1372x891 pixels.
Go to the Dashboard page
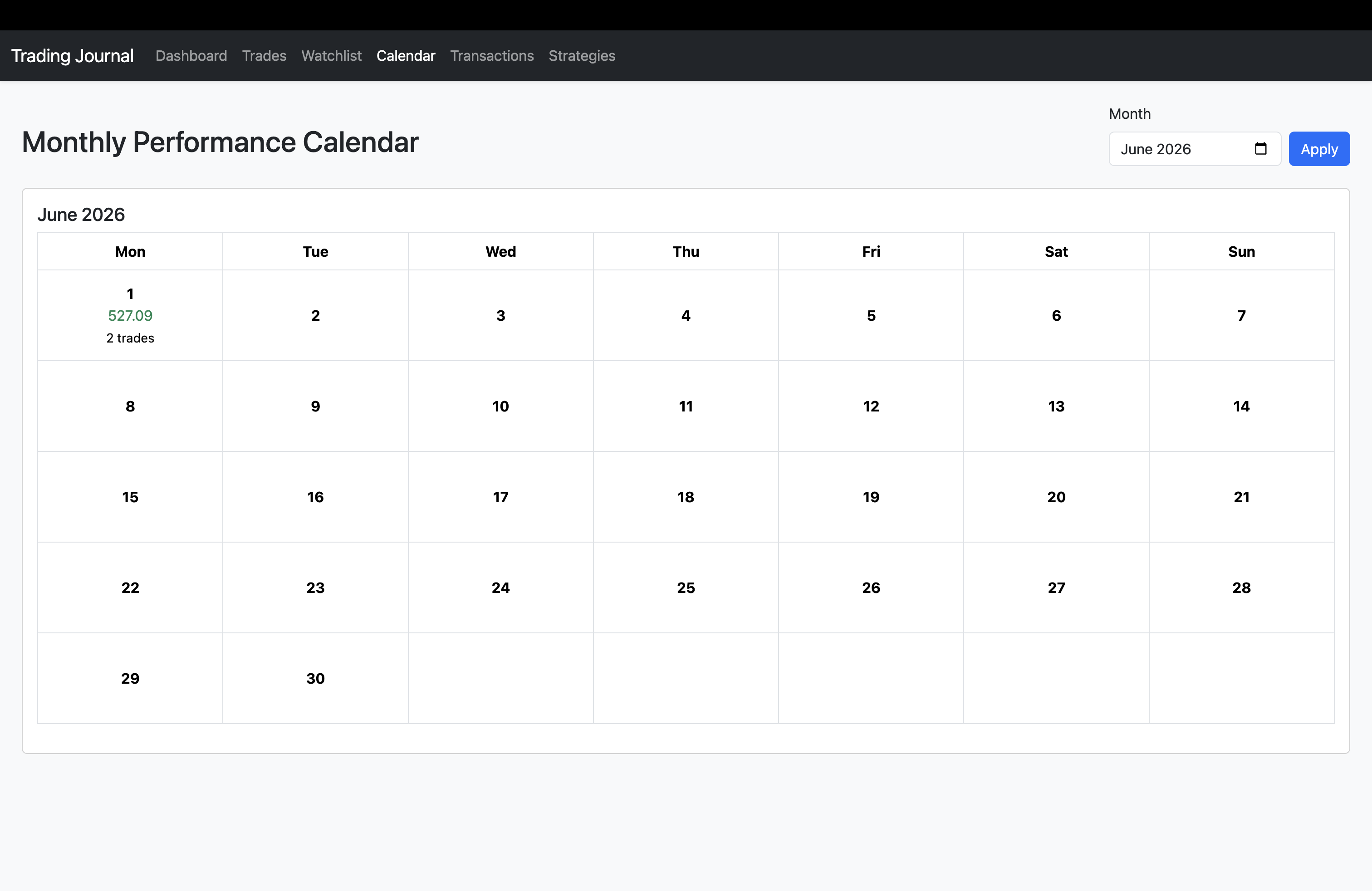[x=191, y=56]
